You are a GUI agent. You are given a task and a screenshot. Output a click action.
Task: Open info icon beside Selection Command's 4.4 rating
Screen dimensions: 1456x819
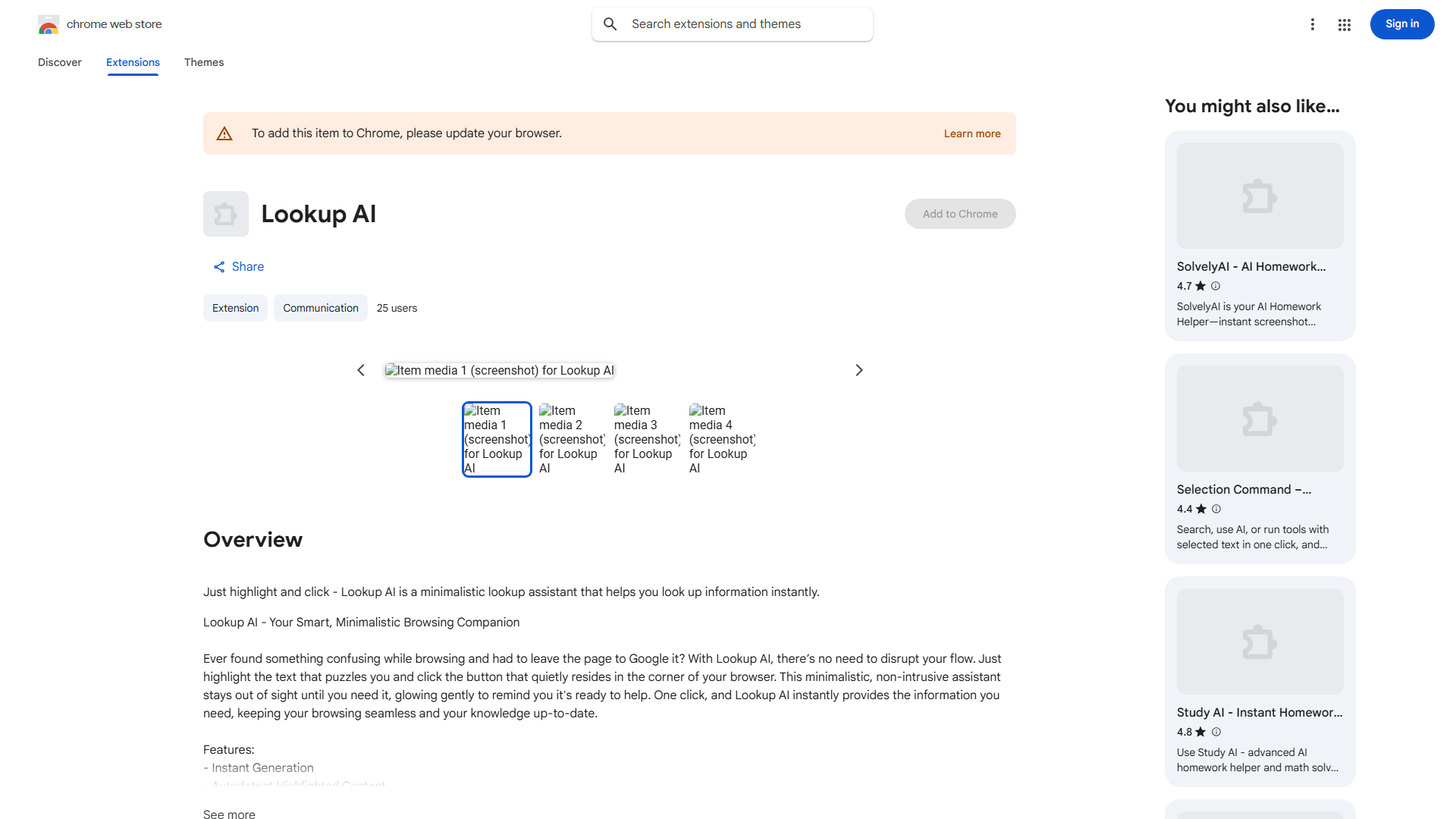point(1216,509)
